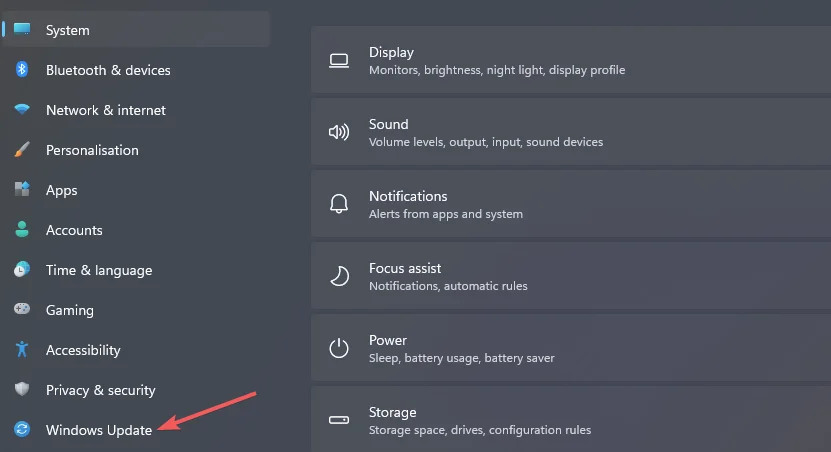Click the Power button icon
This screenshot has width=831, height=452.
(x=339, y=348)
